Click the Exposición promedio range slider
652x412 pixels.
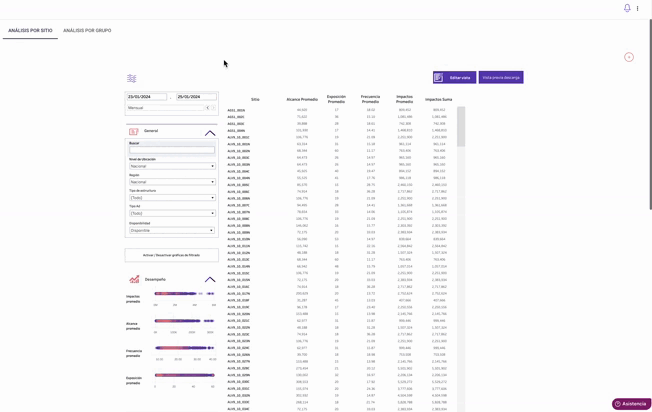(185, 375)
